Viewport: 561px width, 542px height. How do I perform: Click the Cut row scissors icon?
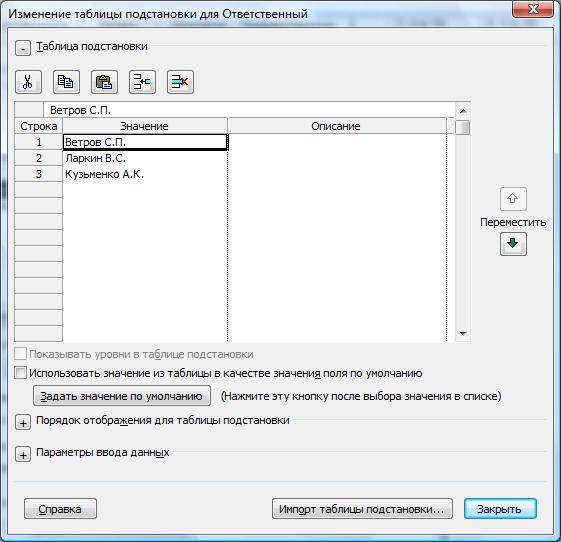pos(28,82)
